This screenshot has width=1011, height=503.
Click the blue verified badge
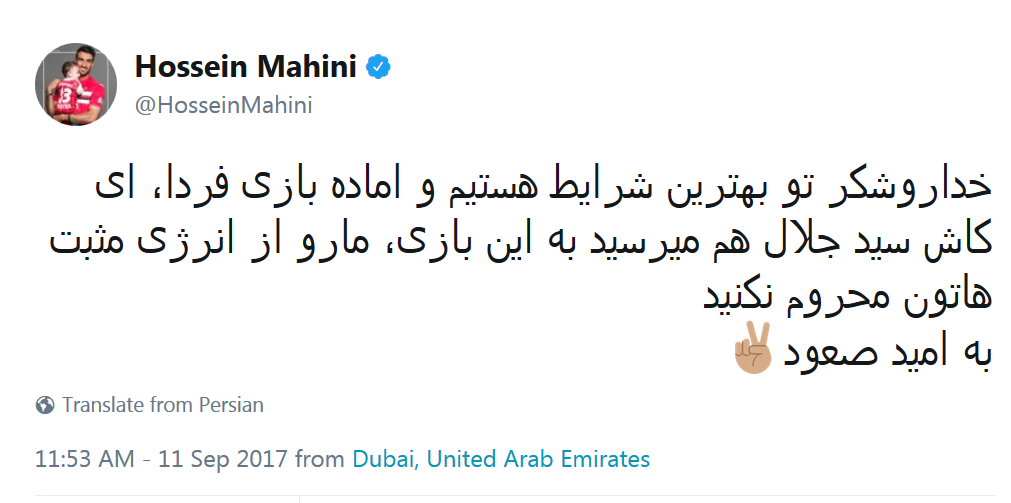coord(379,67)
